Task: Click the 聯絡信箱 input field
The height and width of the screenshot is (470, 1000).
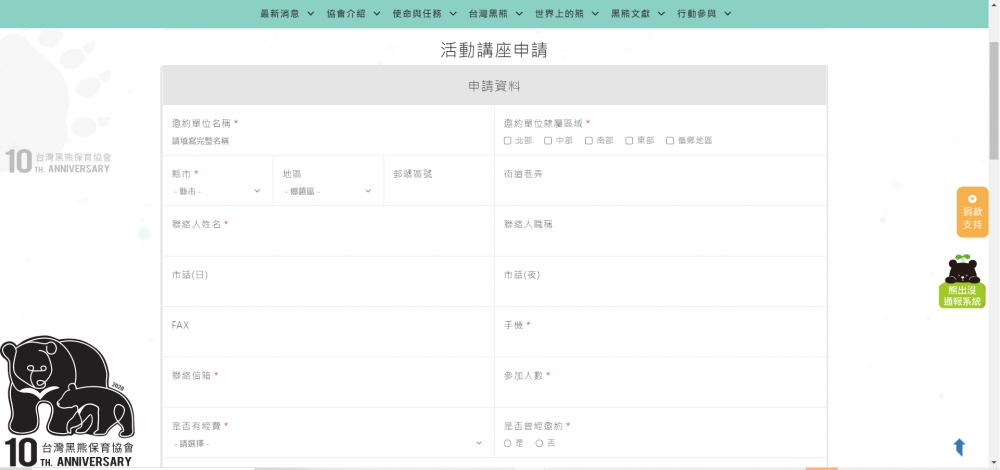Action: 328,393
